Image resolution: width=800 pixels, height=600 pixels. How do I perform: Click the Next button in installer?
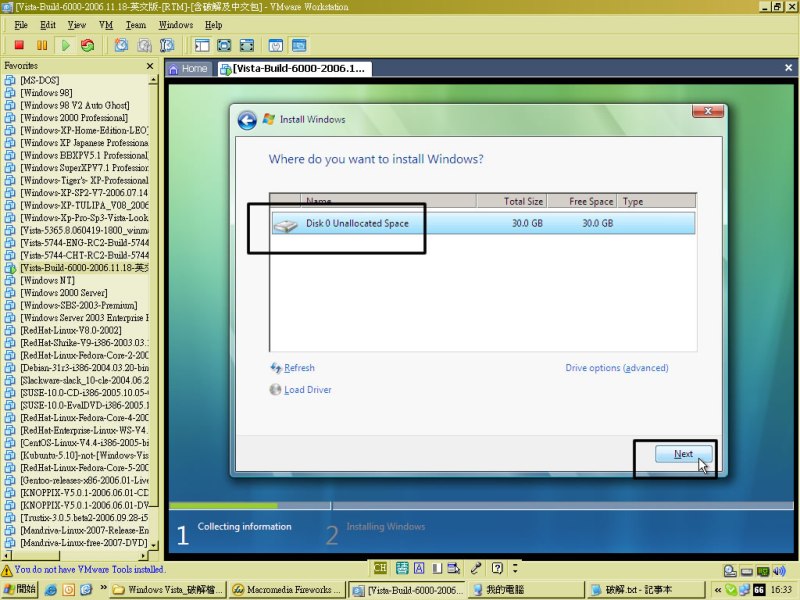pos(683,454)
